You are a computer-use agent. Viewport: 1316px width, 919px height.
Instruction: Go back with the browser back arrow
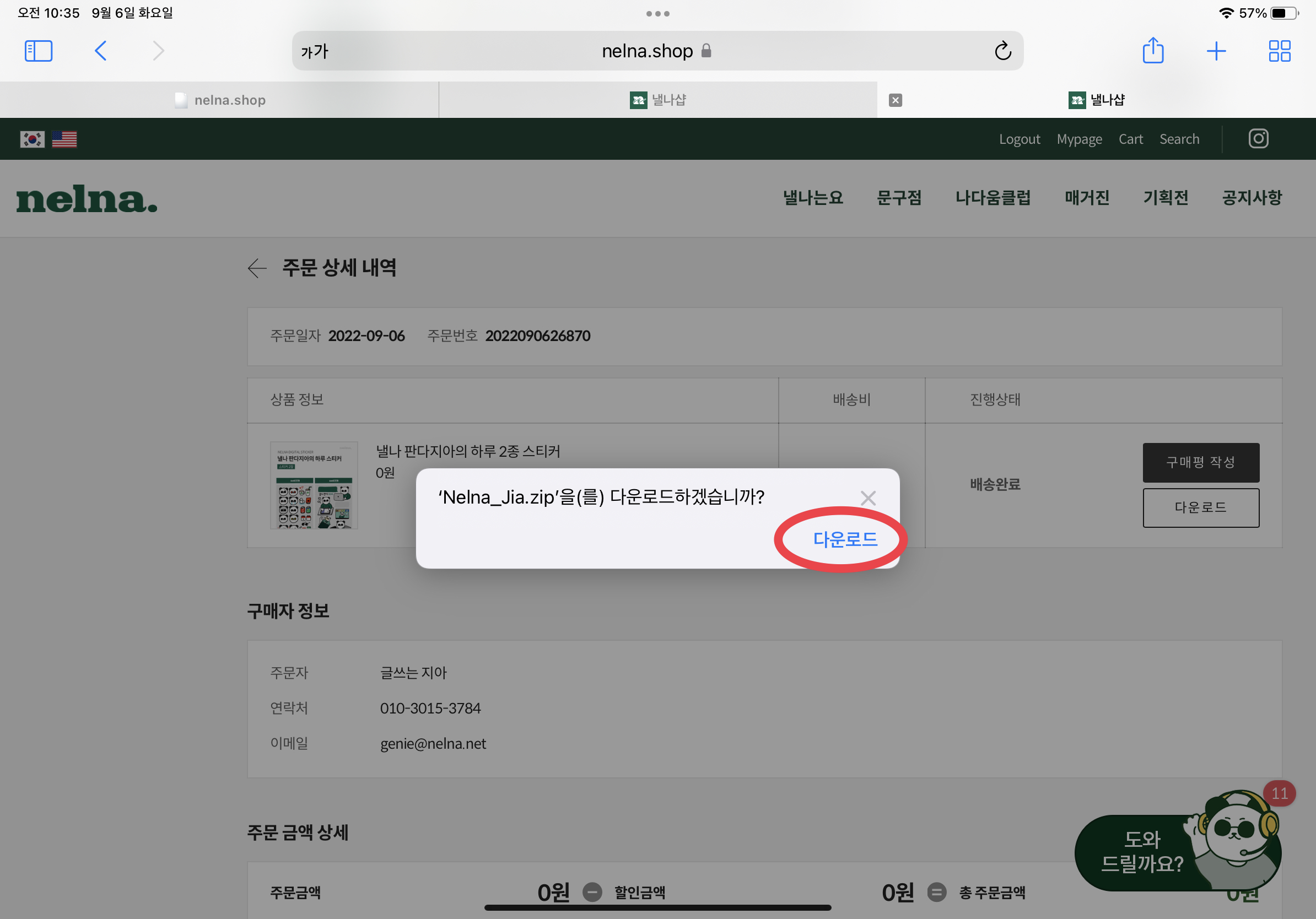[100, 51]
